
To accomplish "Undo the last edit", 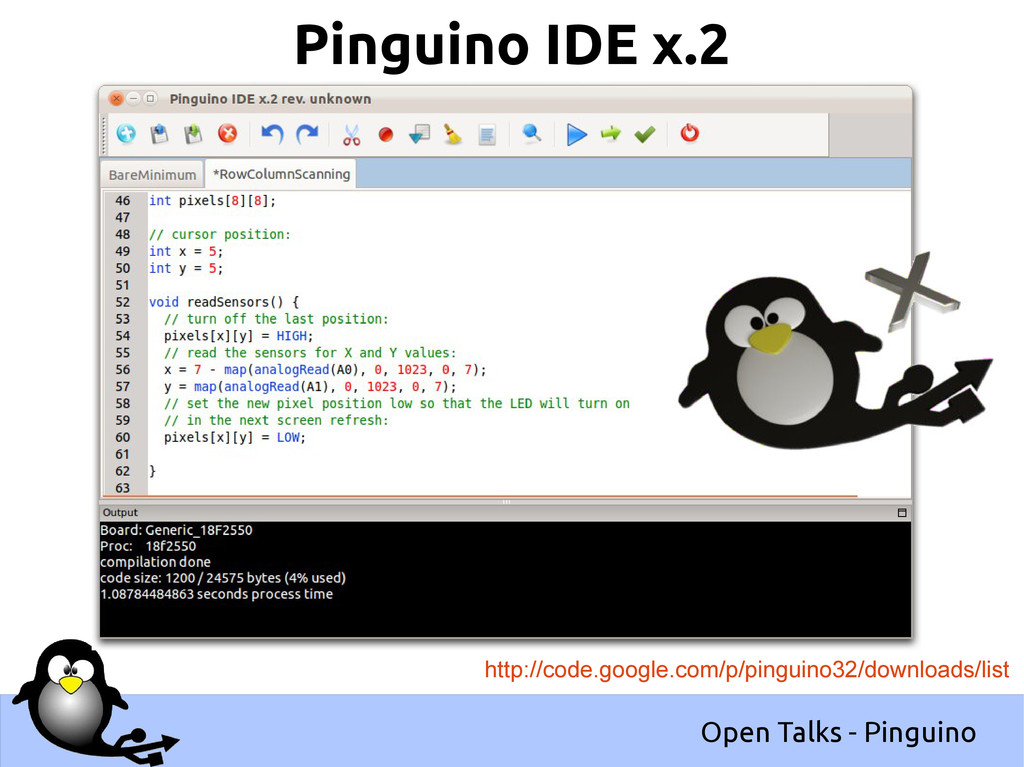I will [x=272, y=134].
